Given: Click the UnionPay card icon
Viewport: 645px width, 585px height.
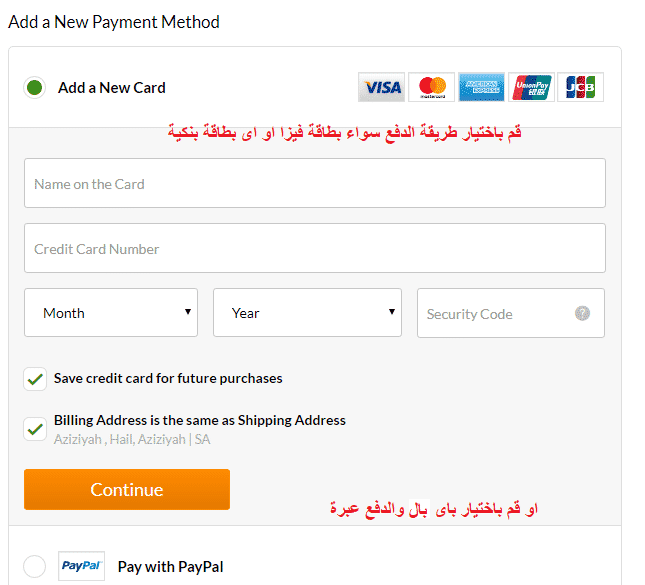Looking at the screenshot, I should [531, 87].
